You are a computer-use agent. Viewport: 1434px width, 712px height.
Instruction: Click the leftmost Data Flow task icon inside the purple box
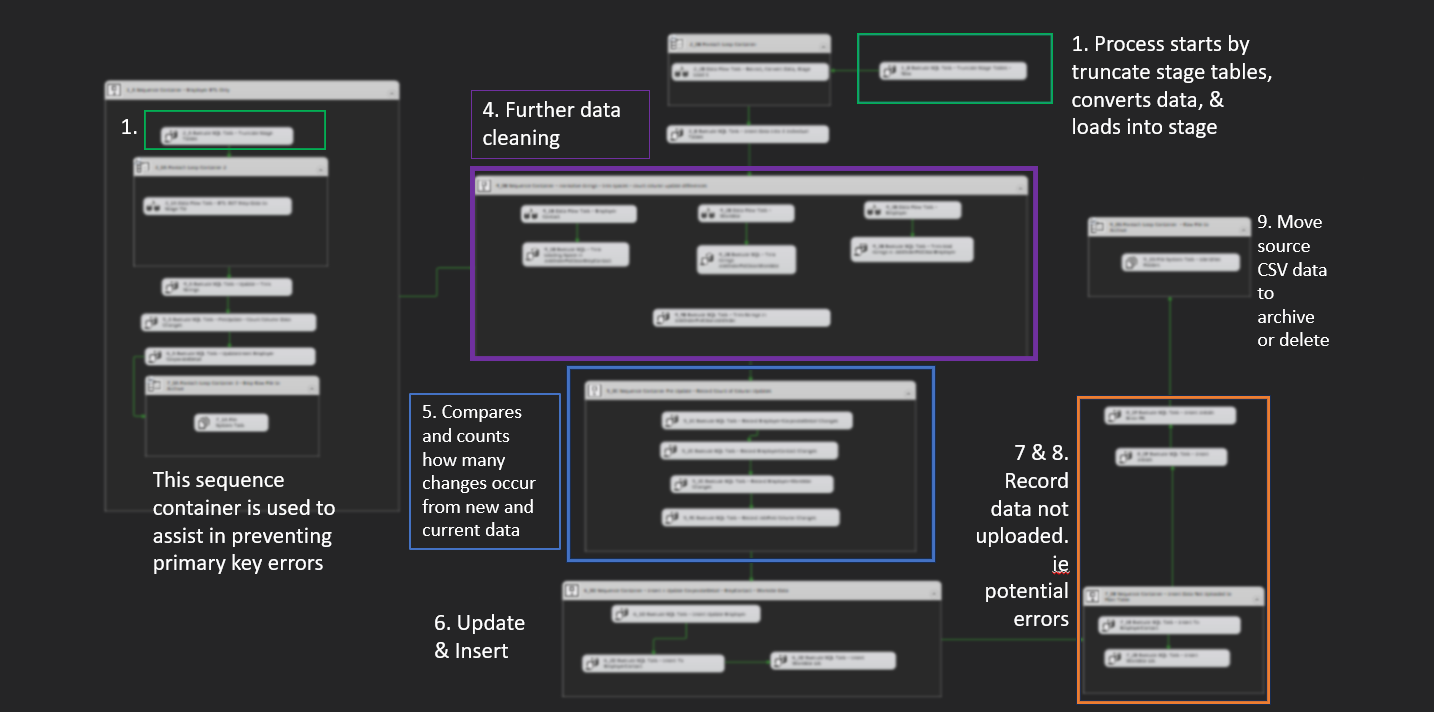532,214
